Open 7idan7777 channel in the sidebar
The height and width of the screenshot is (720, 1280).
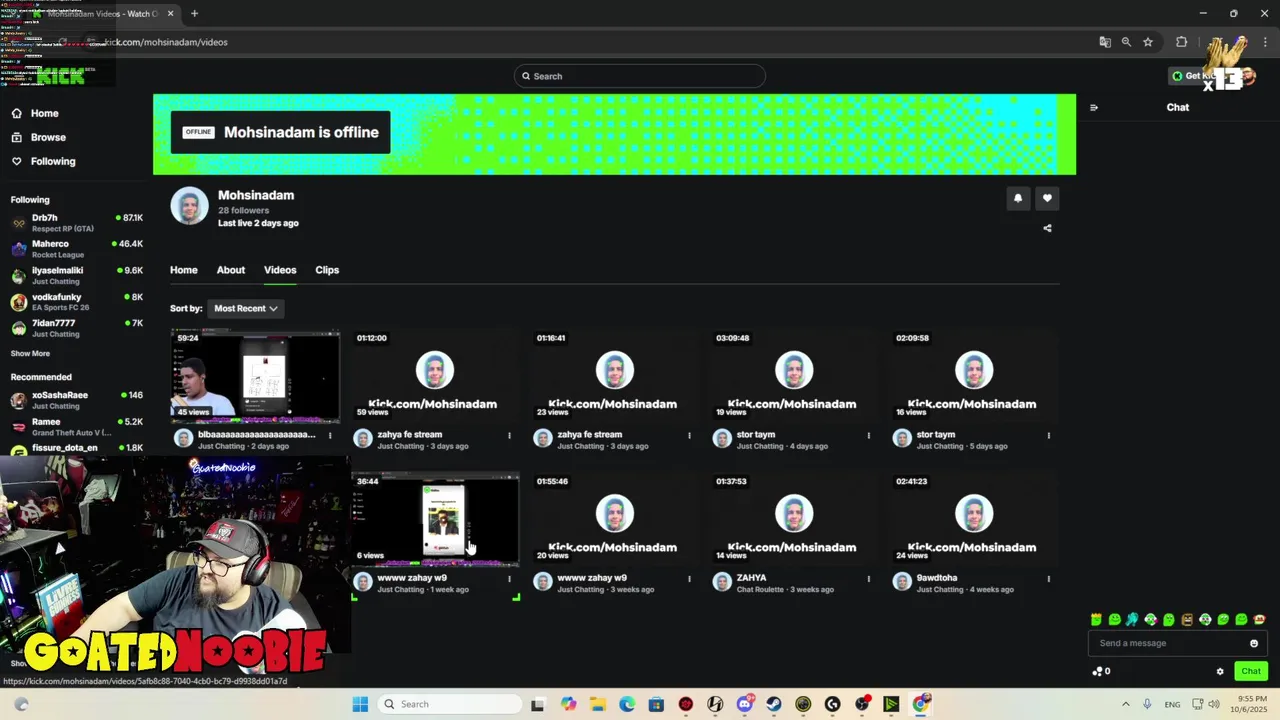tap(76, 328)
